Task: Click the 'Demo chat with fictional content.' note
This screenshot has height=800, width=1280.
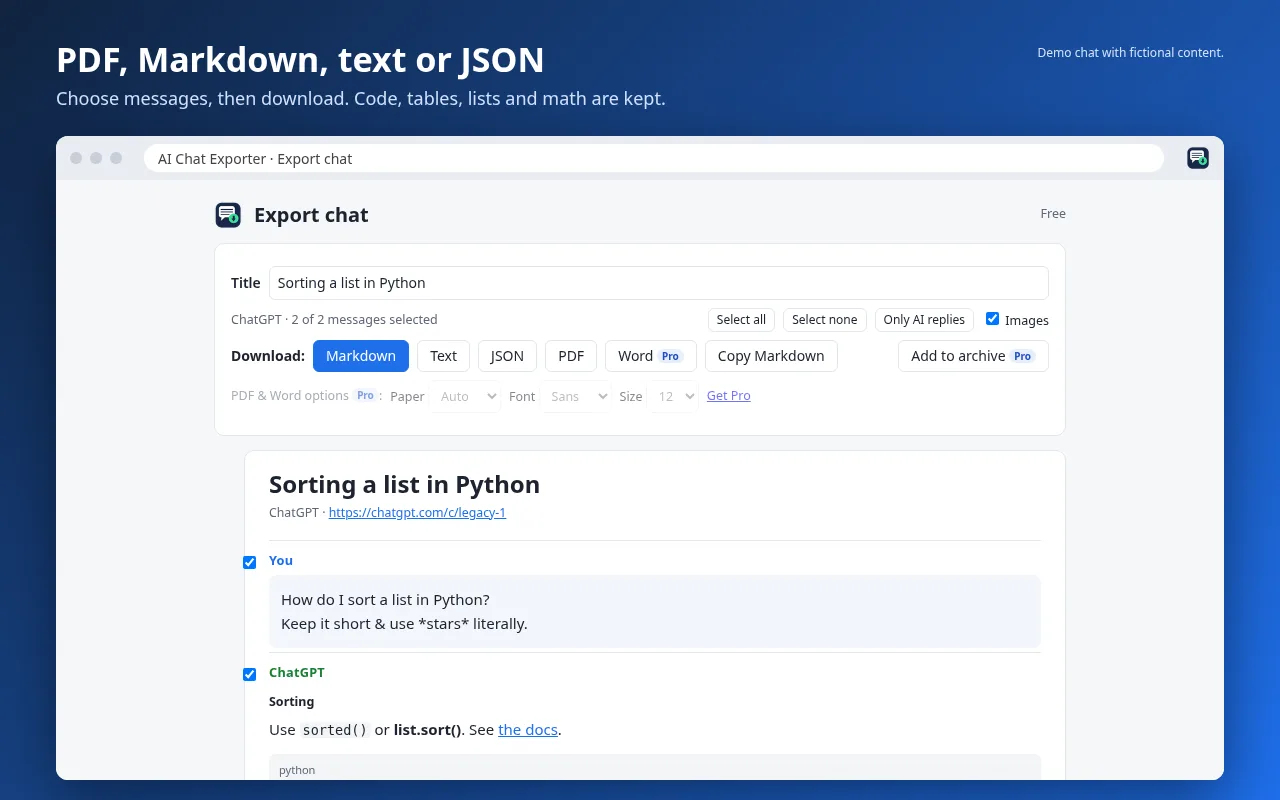Action: (1130, 53)
